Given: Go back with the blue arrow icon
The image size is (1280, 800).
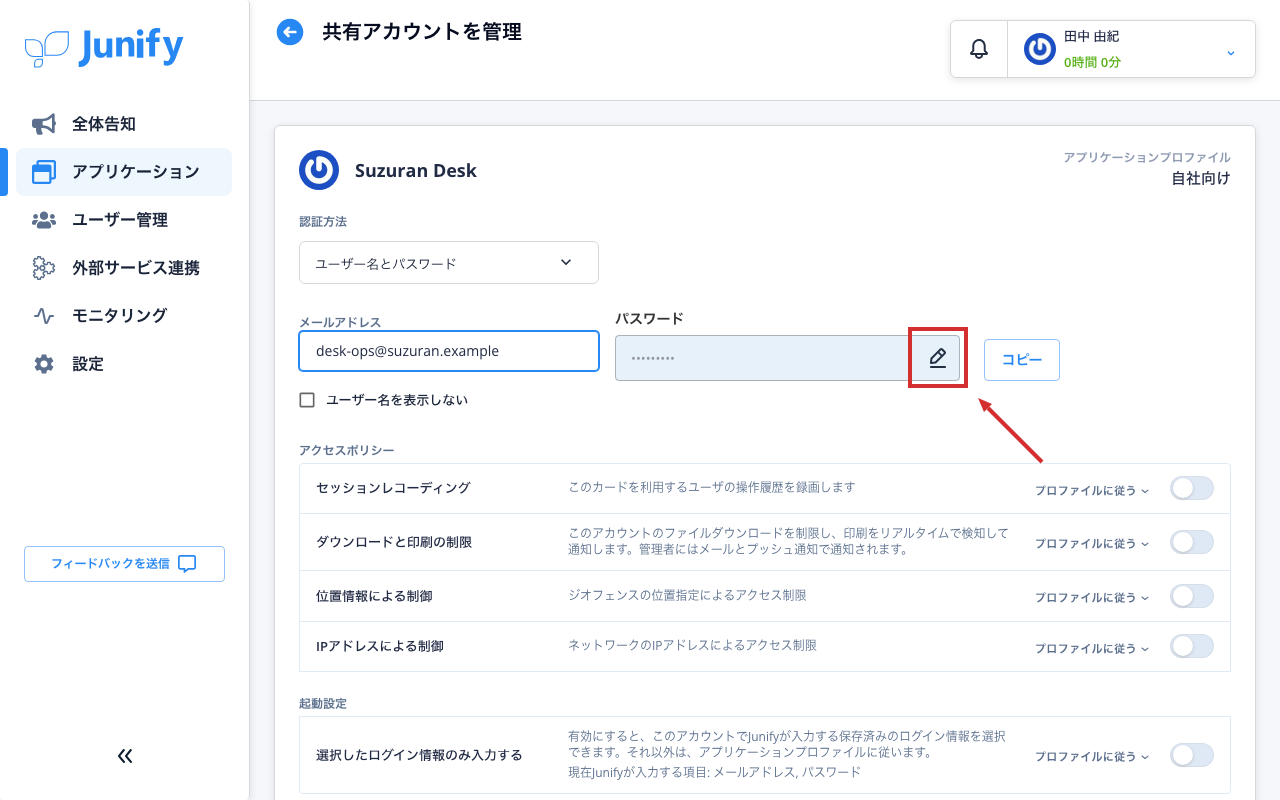Looking at the screenshot, I should tap(290, 32).
